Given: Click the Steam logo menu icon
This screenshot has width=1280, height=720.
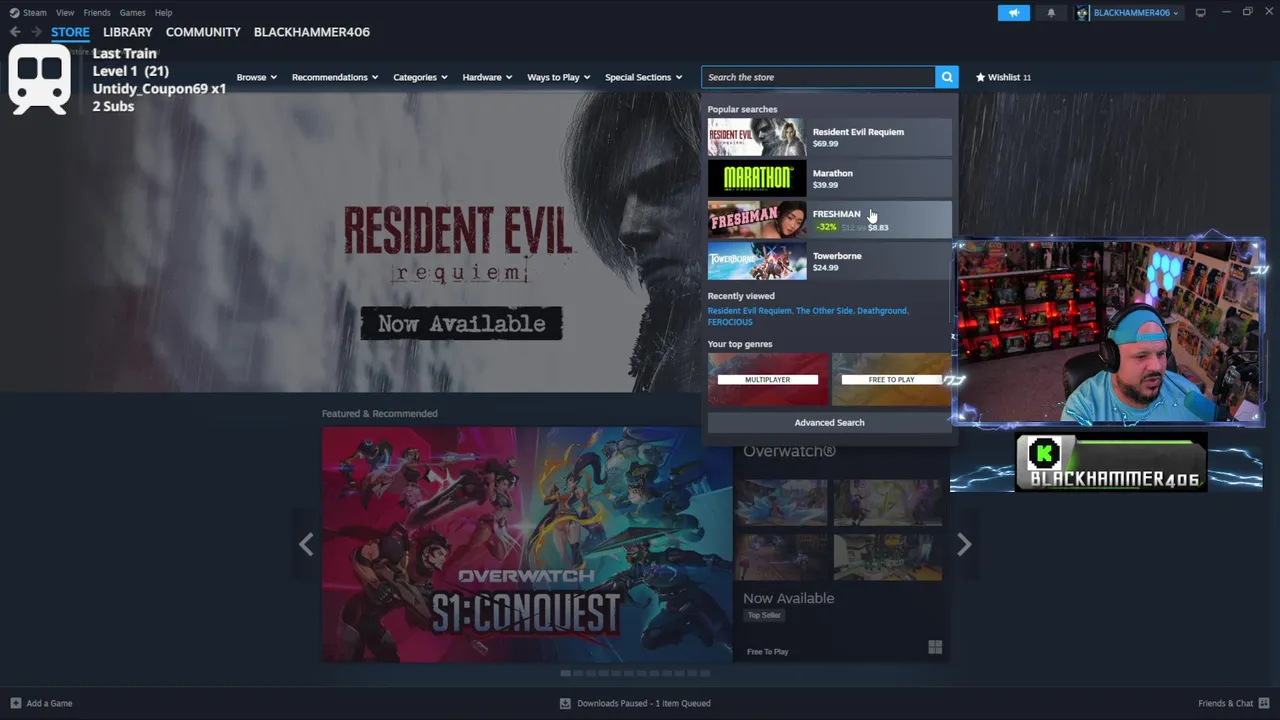Looking at the screenshot, I should tap(14, 13).
